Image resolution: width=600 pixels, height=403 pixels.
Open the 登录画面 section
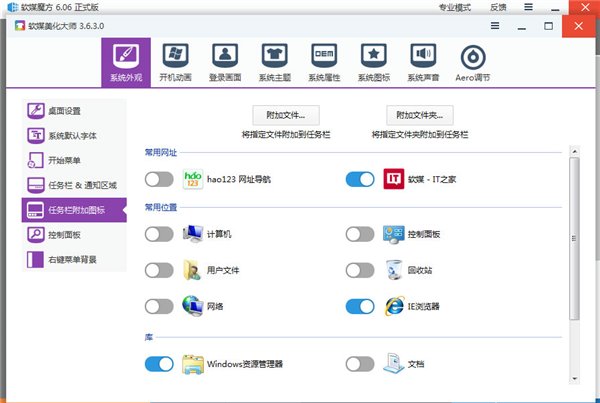click(225, 62)
